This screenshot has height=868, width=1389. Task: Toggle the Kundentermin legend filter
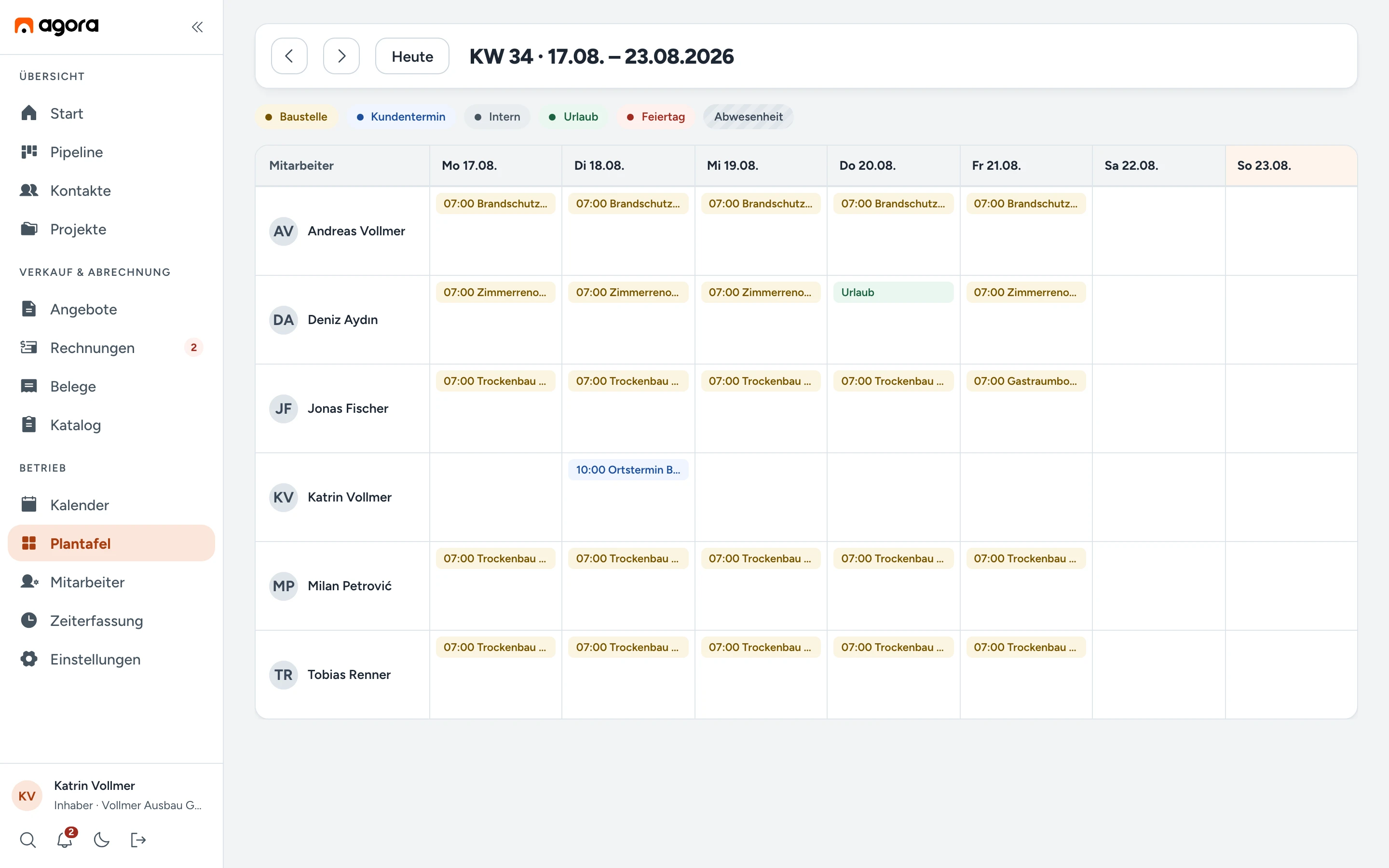(x=401, y=117)
